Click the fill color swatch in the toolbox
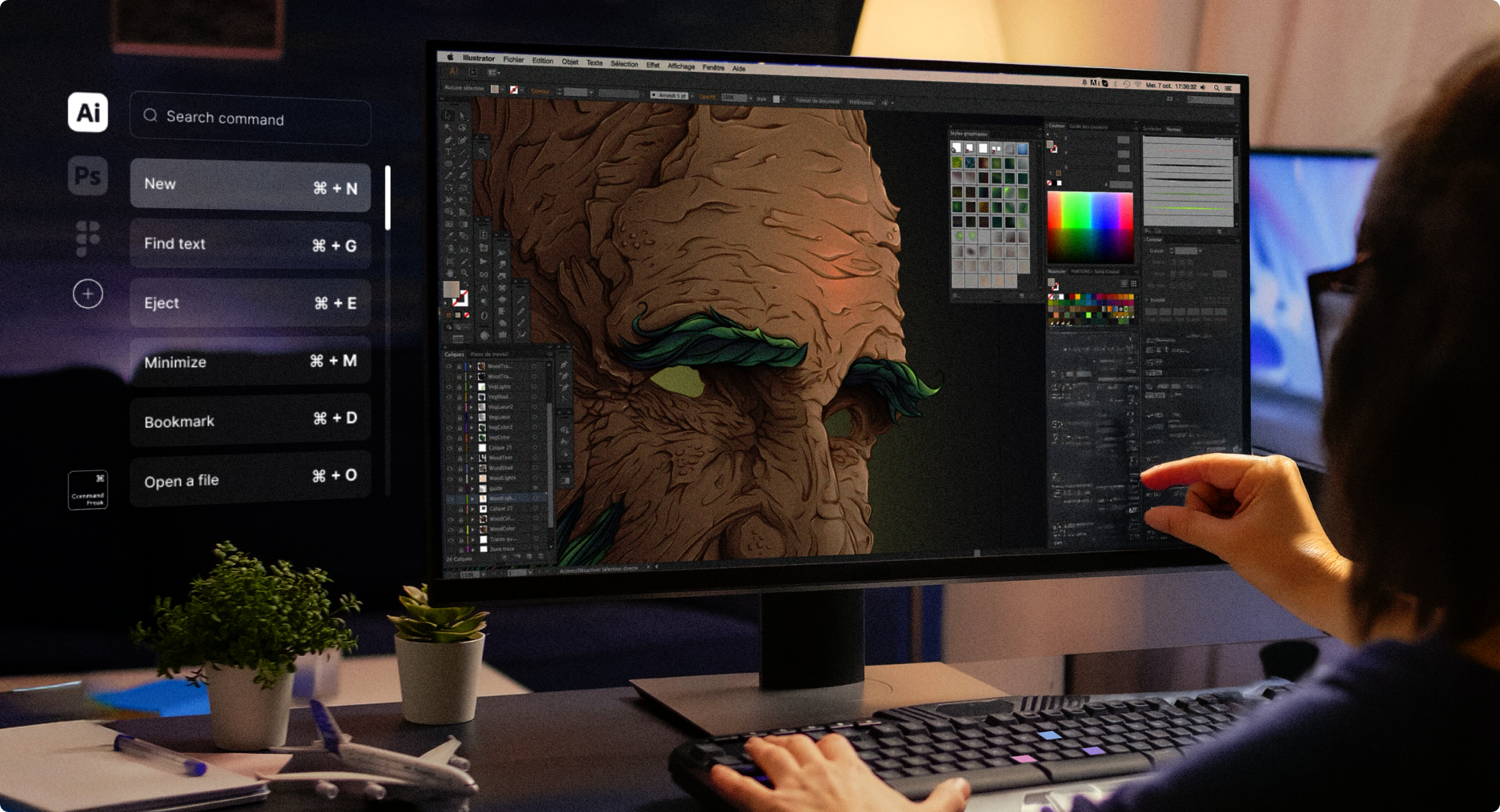Image resolution: width=1500 pixels, height=812 pixels. click(x=451, y=289)
